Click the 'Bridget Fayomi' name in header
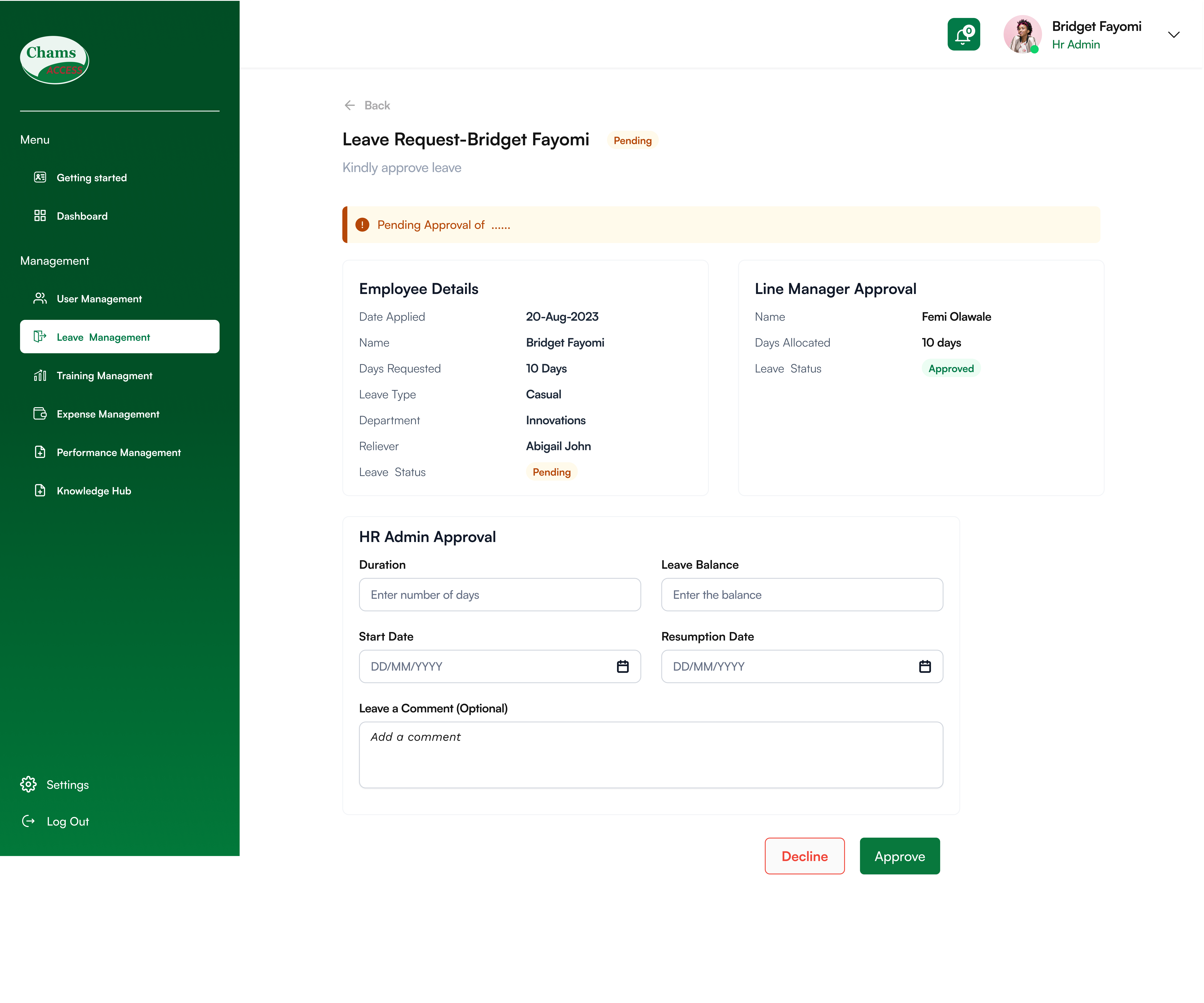This screenshot has width=1204, height=1003. click(1096, 26)
